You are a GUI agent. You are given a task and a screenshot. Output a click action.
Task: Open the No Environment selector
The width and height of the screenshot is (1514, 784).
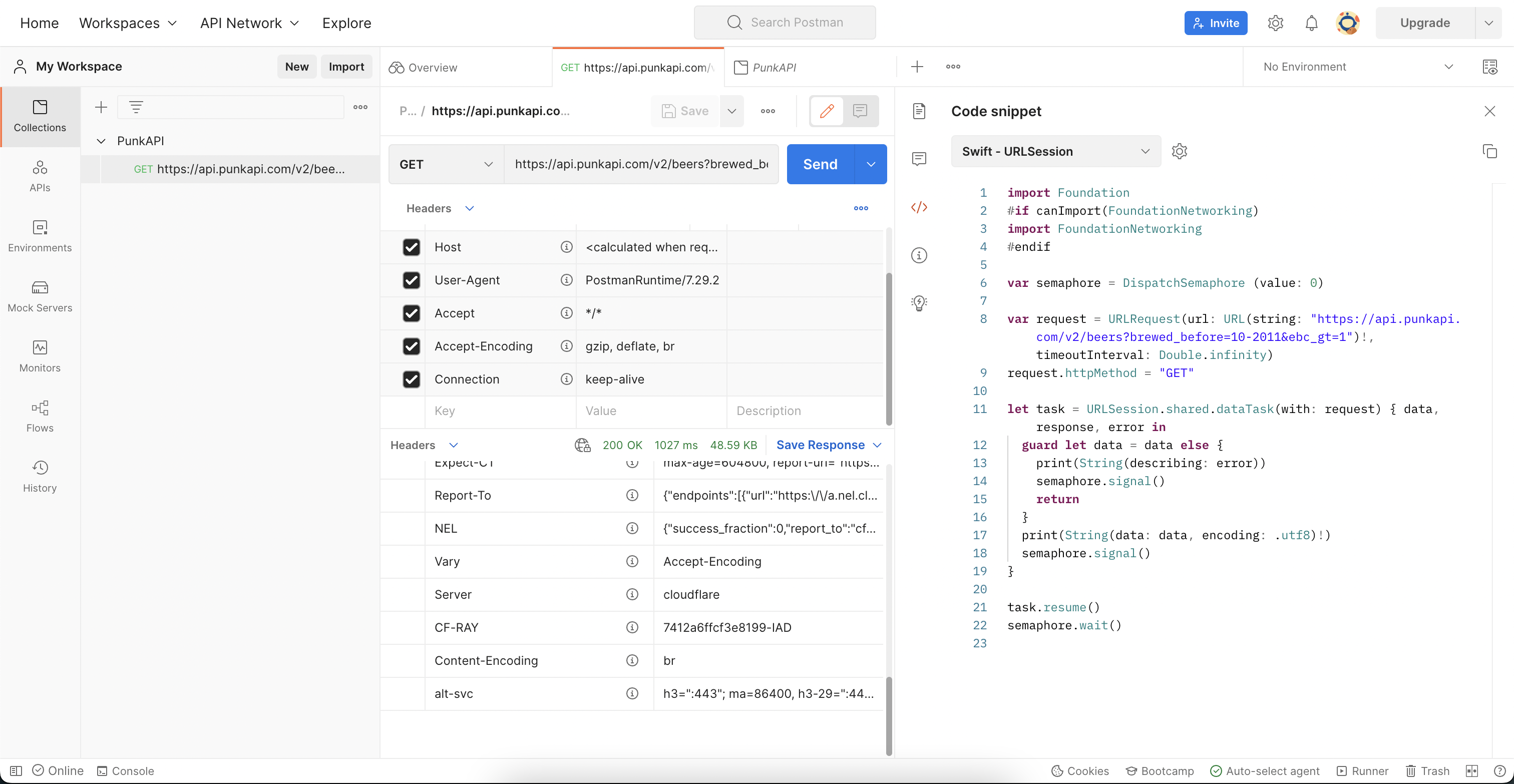(x=1358, y=67)
